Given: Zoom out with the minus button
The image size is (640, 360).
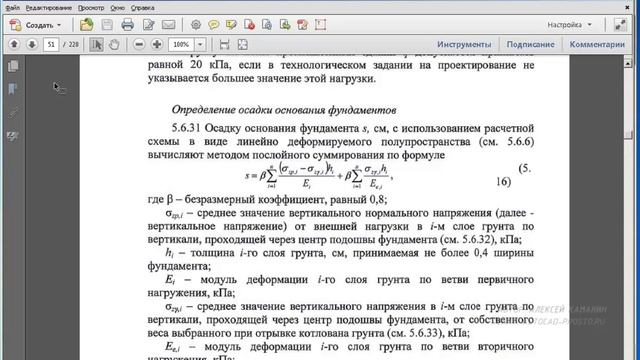Looking at the screenshot, I should click(x=139, y=44).
